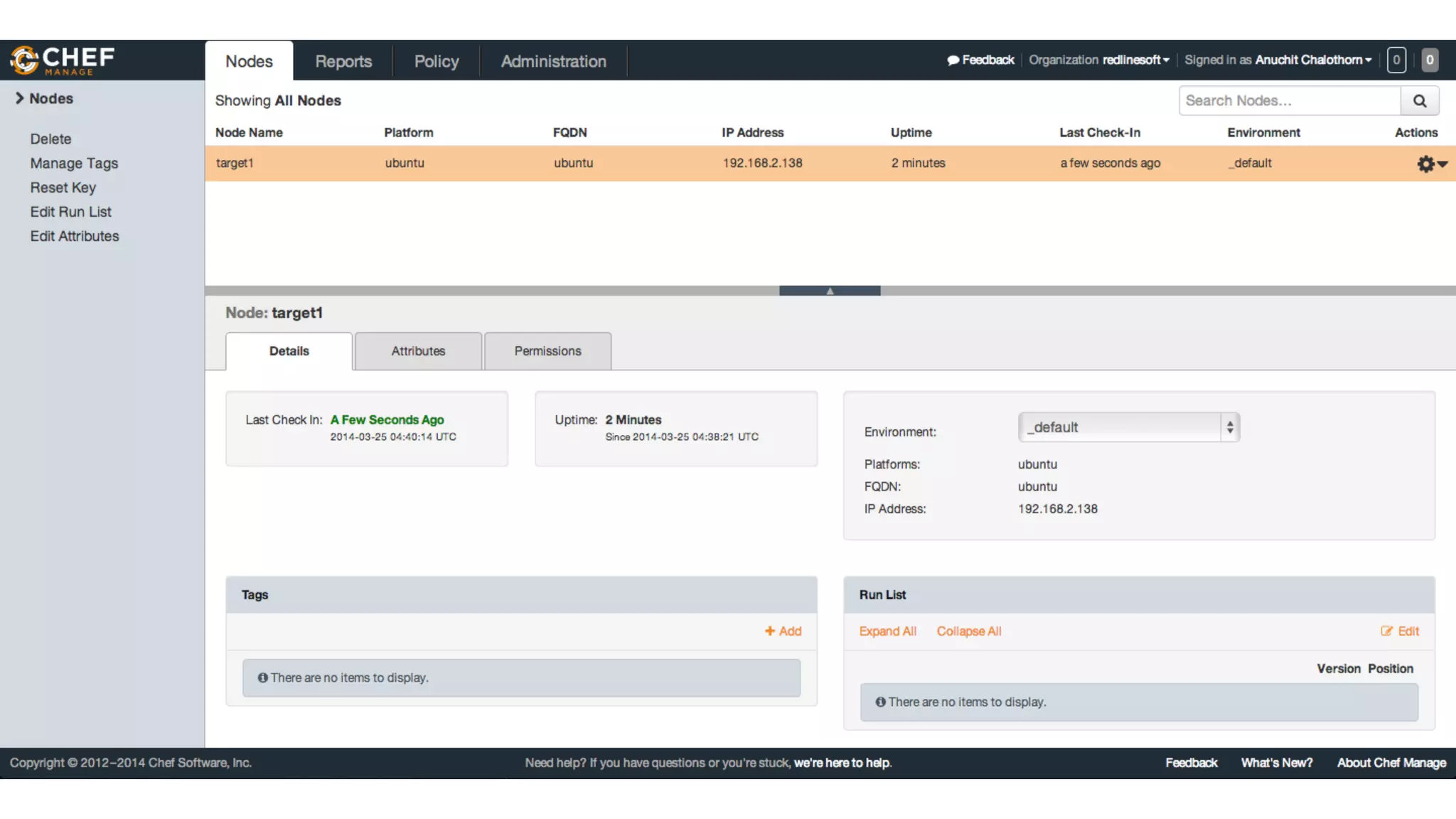Open the Administration tab
This screenshot has height=819, width=1456.
pyautogui.click(x=553, y=61)
